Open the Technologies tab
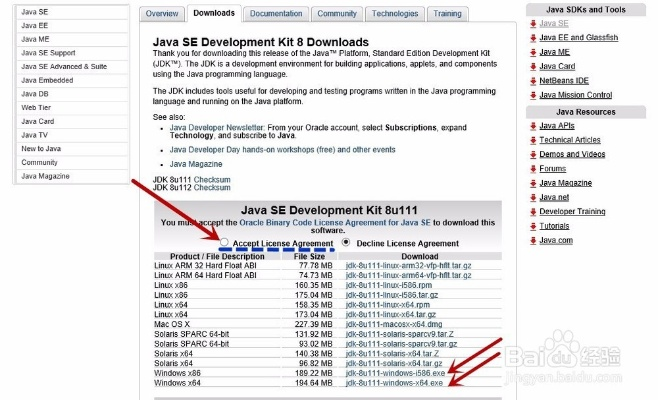The image size is (658, 400). [x=395, y=13]
